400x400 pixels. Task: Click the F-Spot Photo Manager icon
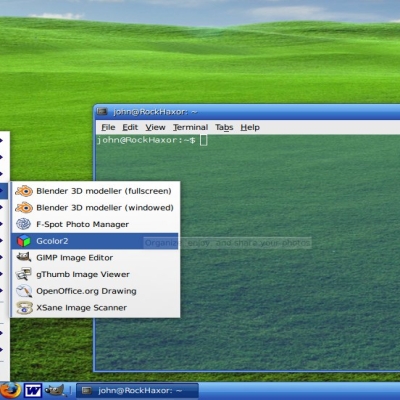coord(24,224)
